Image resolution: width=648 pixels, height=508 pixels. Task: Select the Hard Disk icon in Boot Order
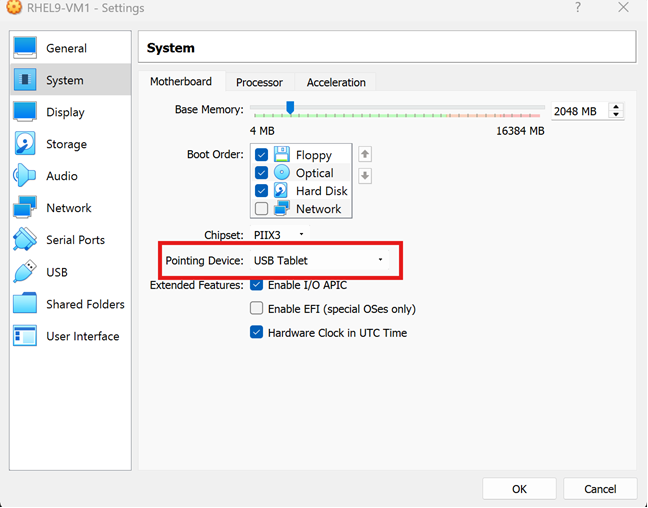tap(281, 191)
